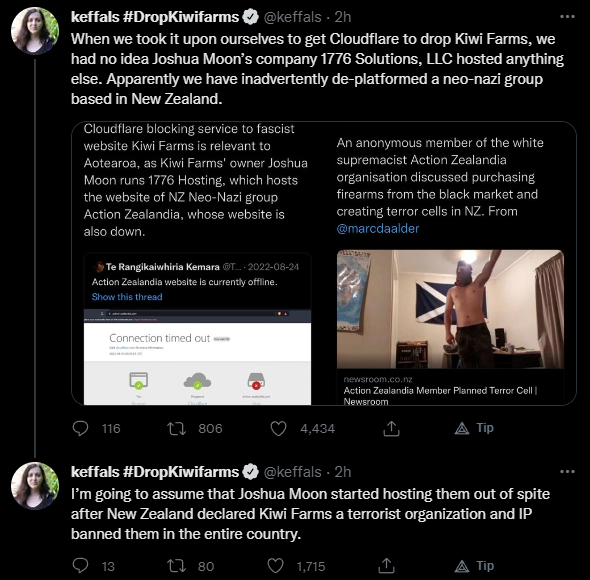
Task: Tip keffals on the second tweet
Action: tap(474, 566)
